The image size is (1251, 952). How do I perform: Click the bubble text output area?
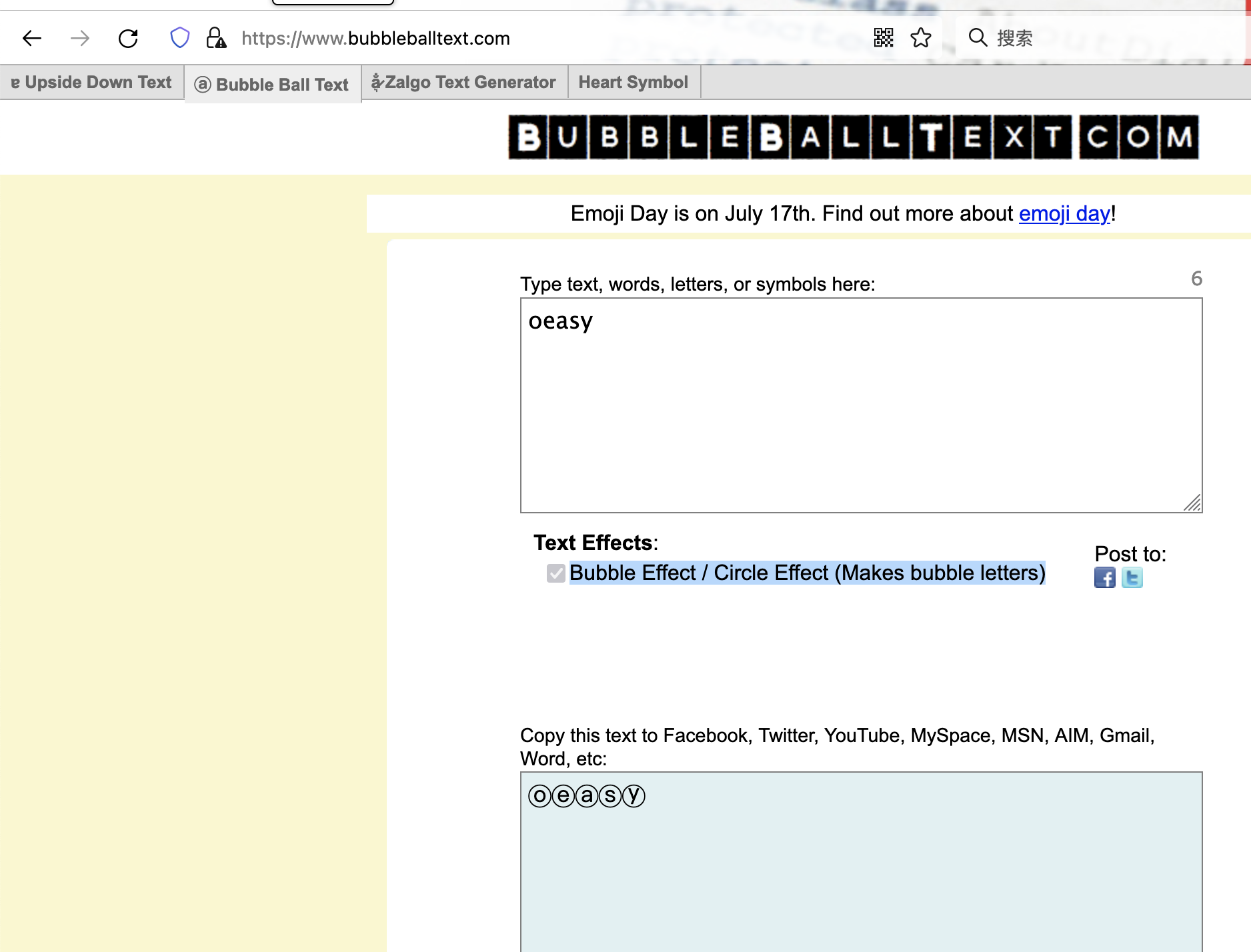click(861, 862)
